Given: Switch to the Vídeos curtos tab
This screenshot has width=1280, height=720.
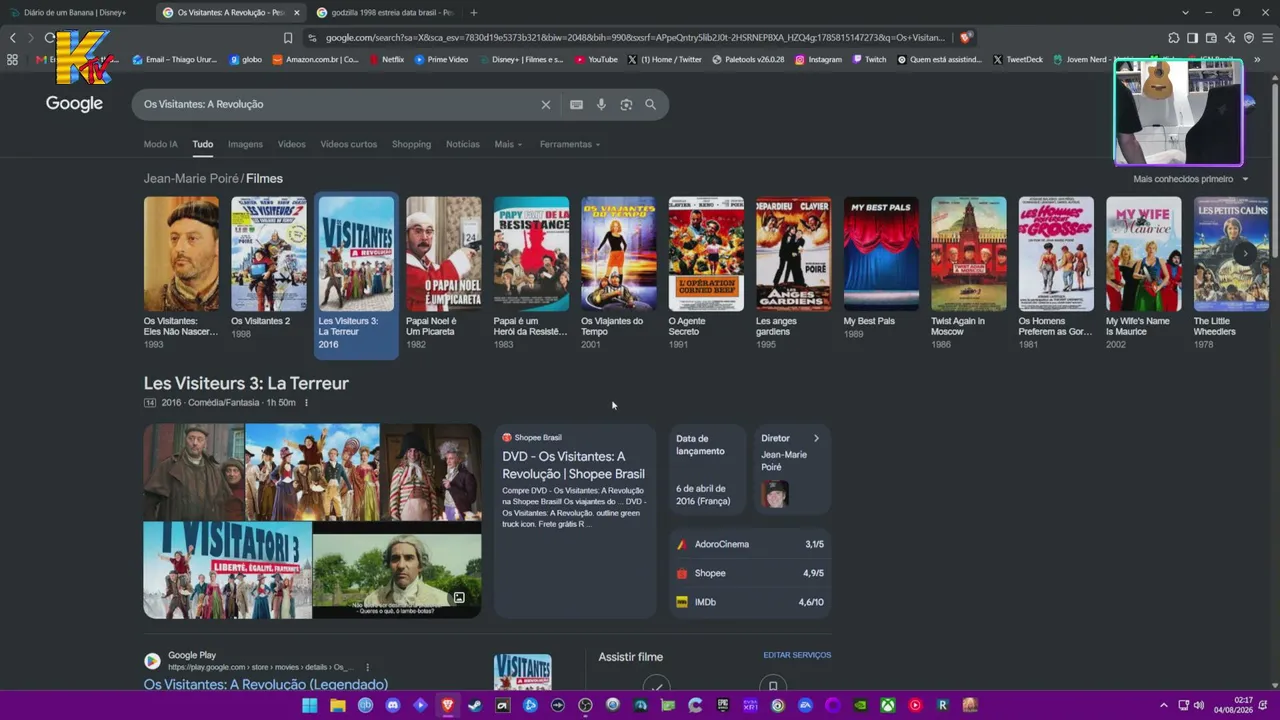Looking at the screenshot, I should [x=348, y=144].
